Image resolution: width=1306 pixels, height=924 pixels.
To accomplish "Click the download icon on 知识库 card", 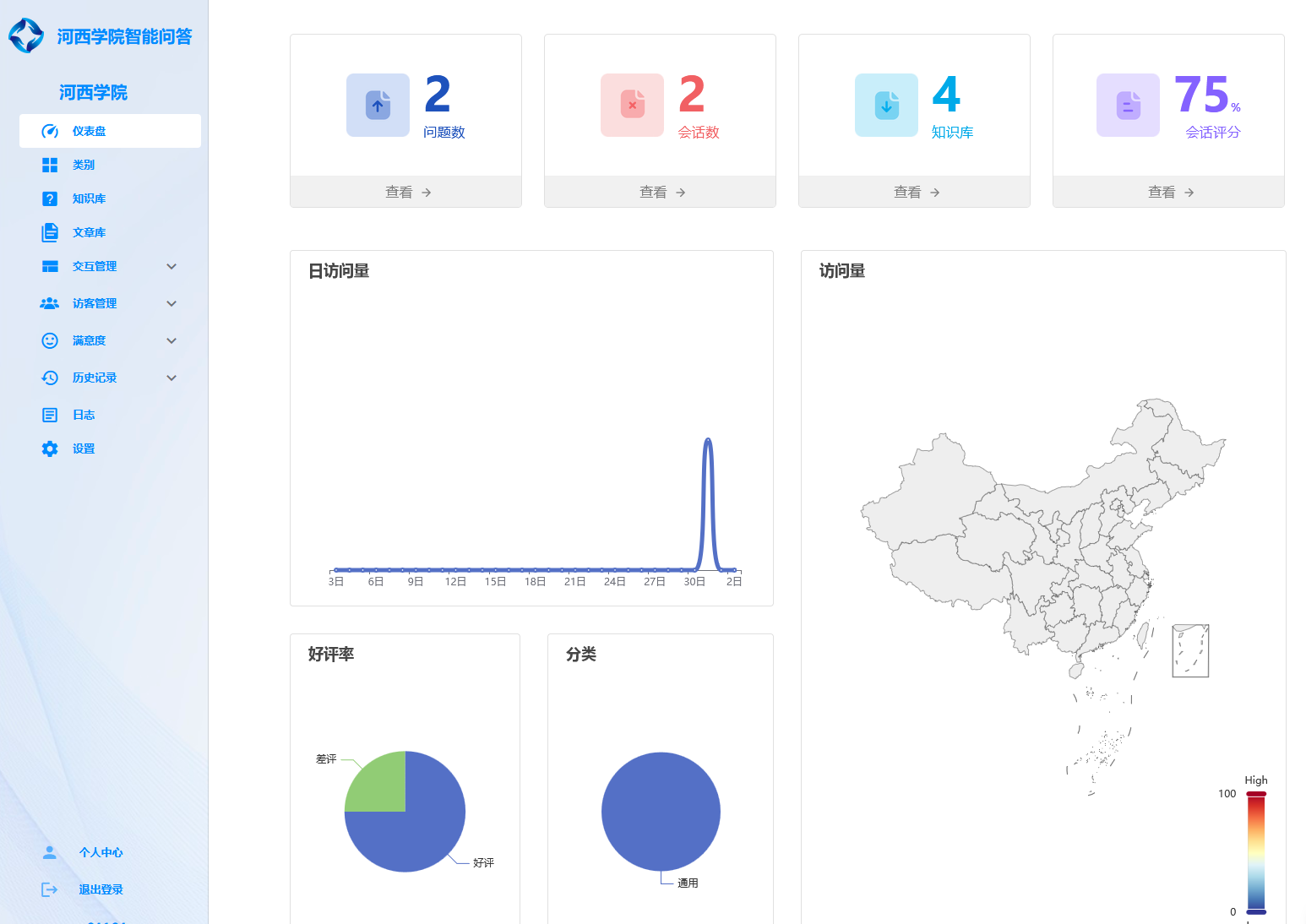I will (x=886, y=106).
